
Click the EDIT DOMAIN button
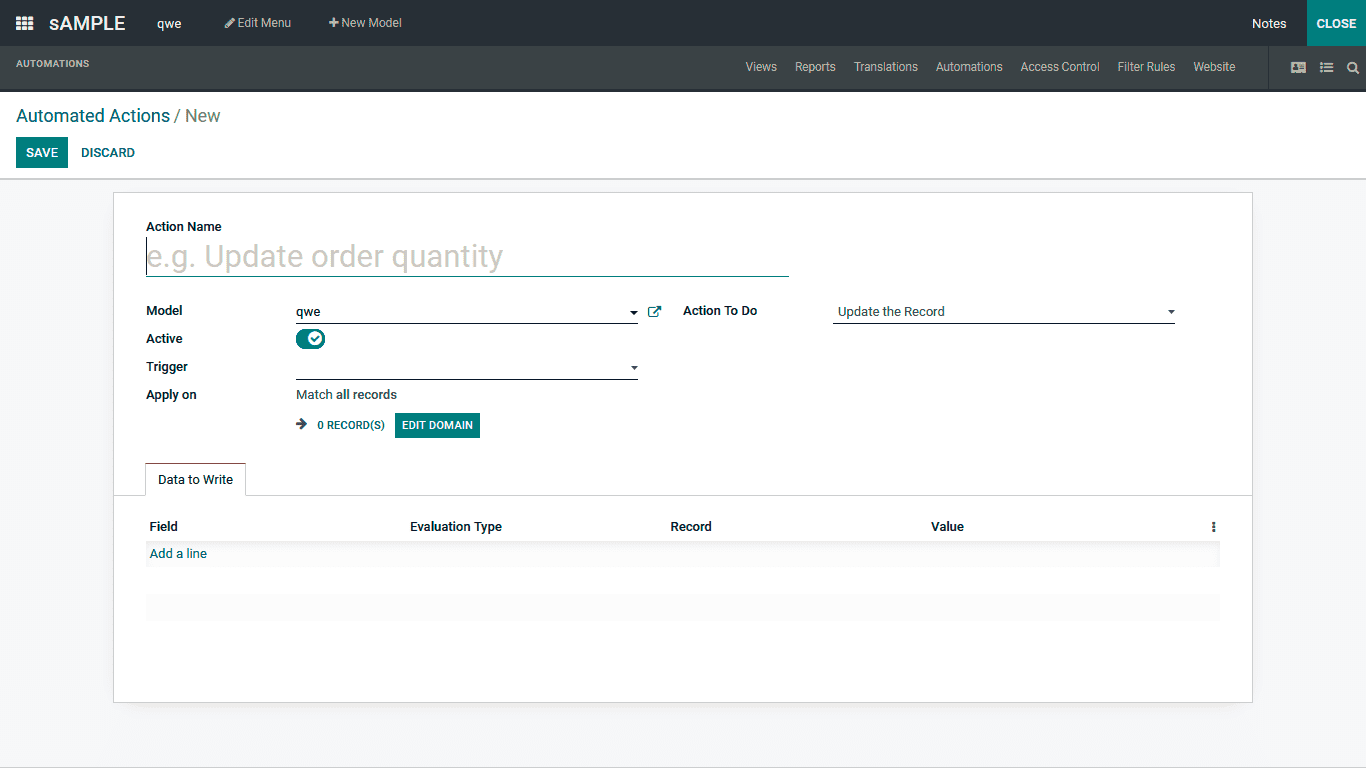[x=437, y=425]
